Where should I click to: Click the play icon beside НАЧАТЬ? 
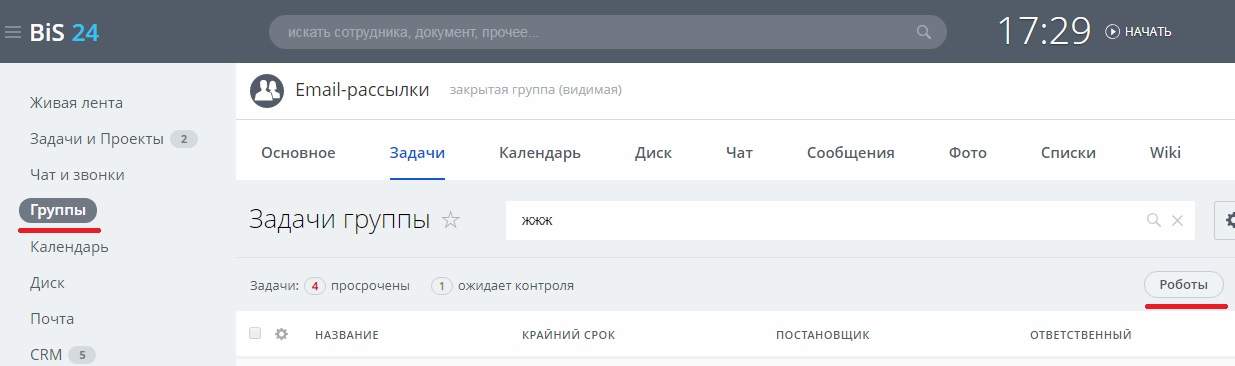(1113, 32)
